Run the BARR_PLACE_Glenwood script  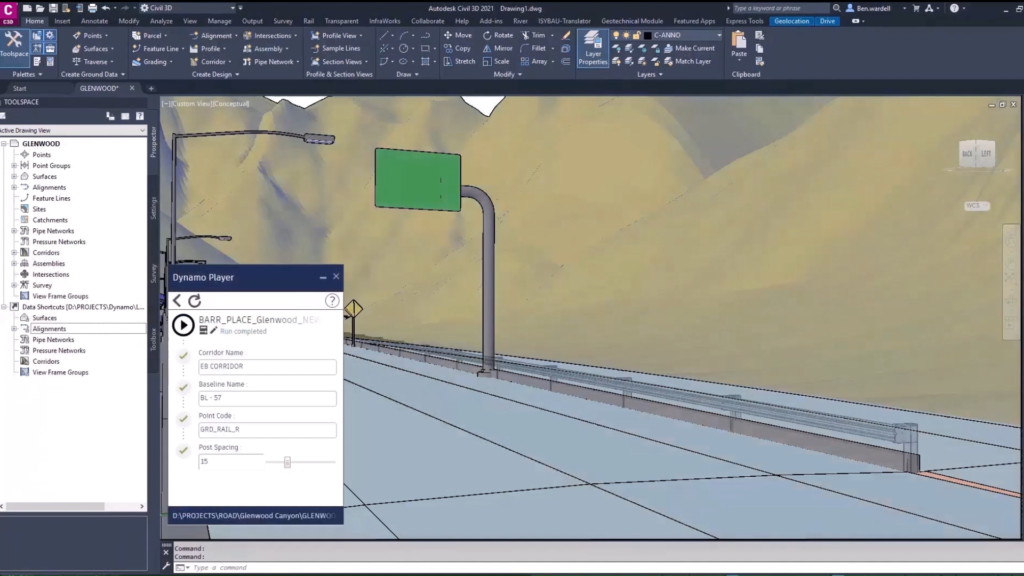tap(183, 325)
